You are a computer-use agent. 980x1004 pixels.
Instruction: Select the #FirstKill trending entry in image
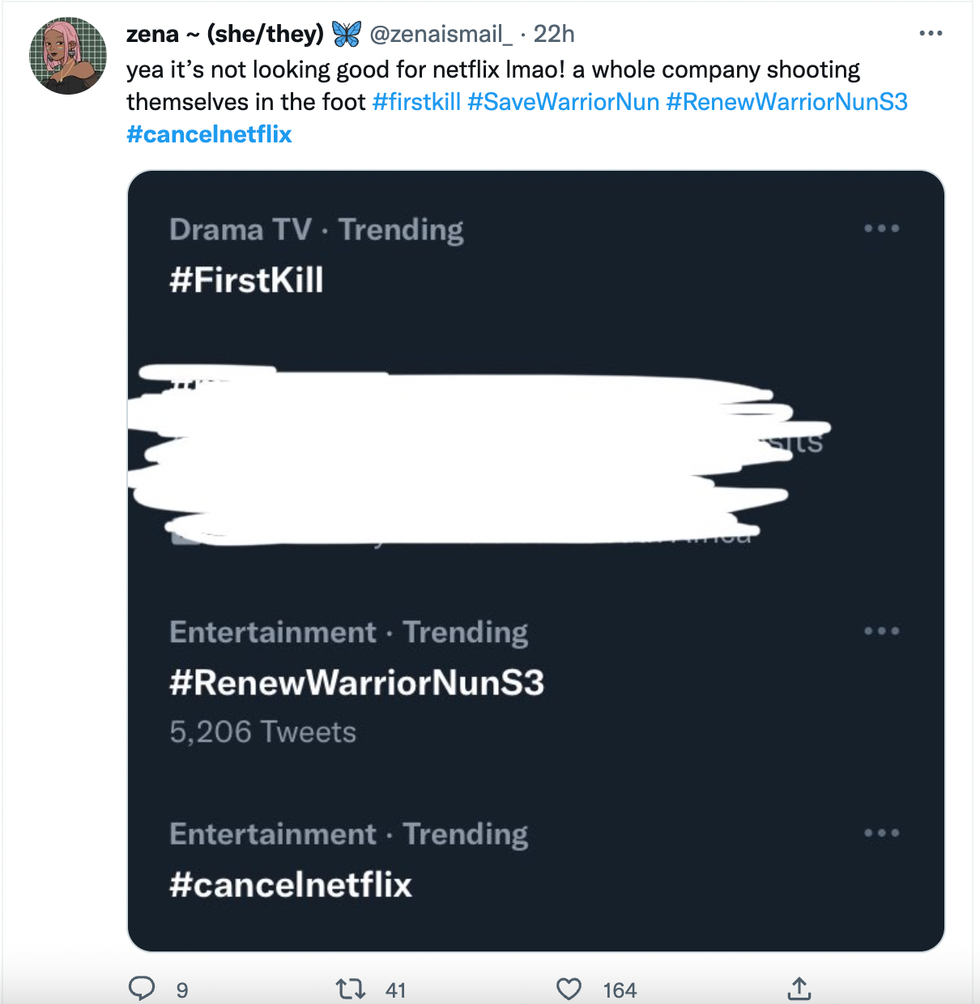pyautogui.click(x=247, y=280)
